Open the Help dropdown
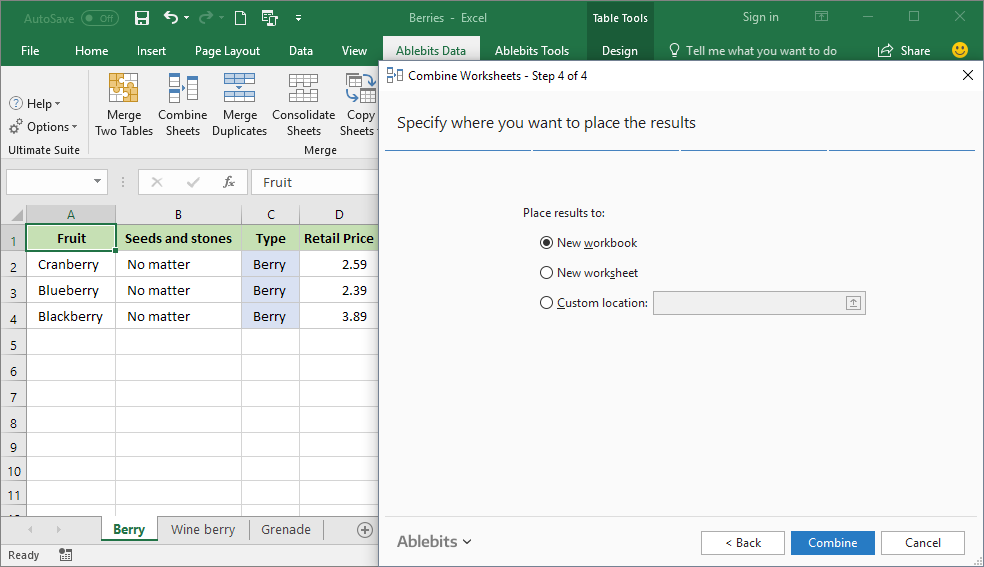This screenshot has height=567, width=984. pos(35,103)
